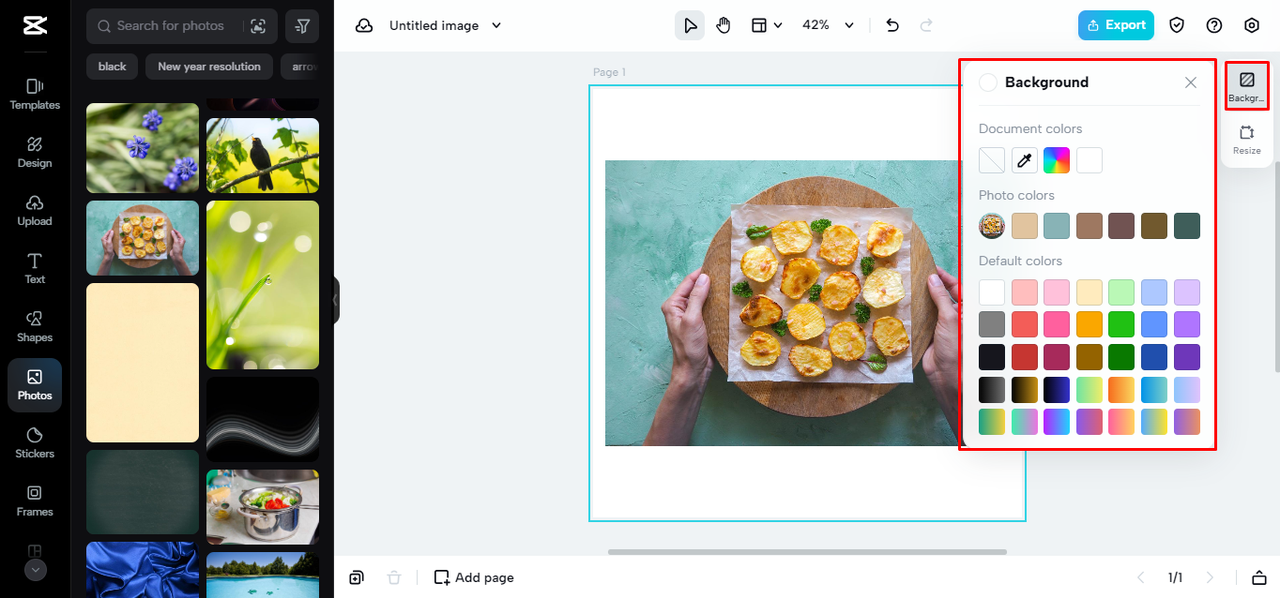This screenshot has width=1280, height=598.
Task: Open the layout view dropdown
Action: point(766,26)
